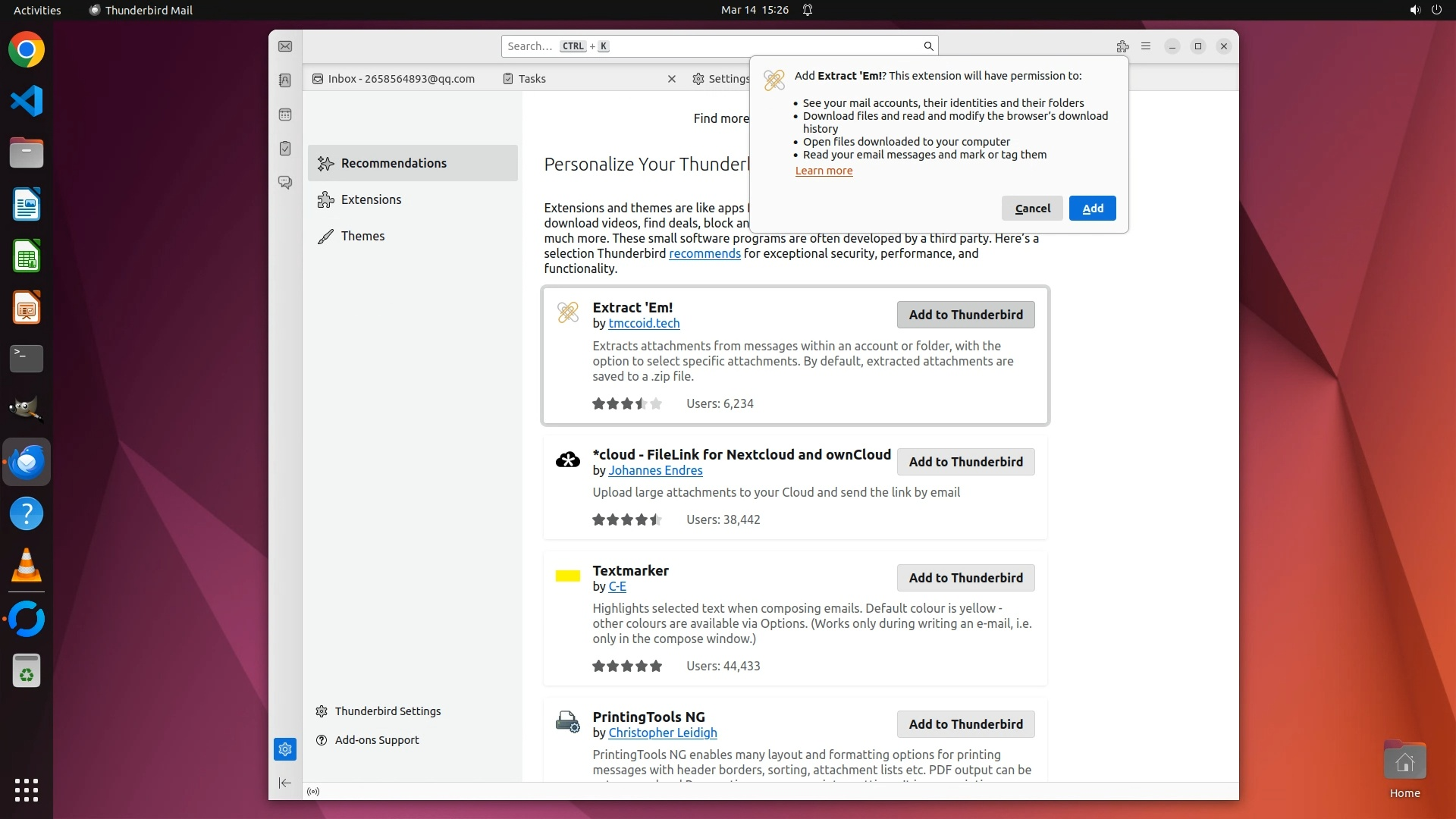Open Thunderbird Settings from sidebar
Viewport: 1456px width, 819px height.
click(388, 711)
